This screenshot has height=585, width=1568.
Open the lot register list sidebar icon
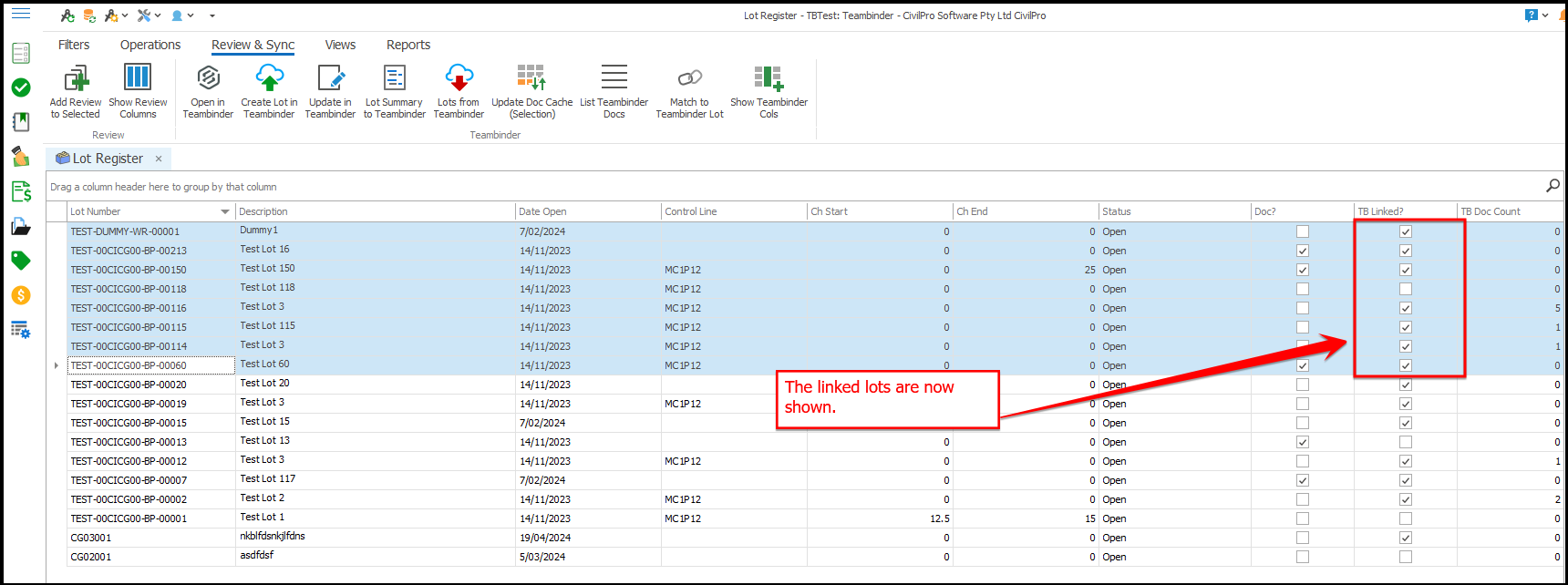click(x=21, y=53)
